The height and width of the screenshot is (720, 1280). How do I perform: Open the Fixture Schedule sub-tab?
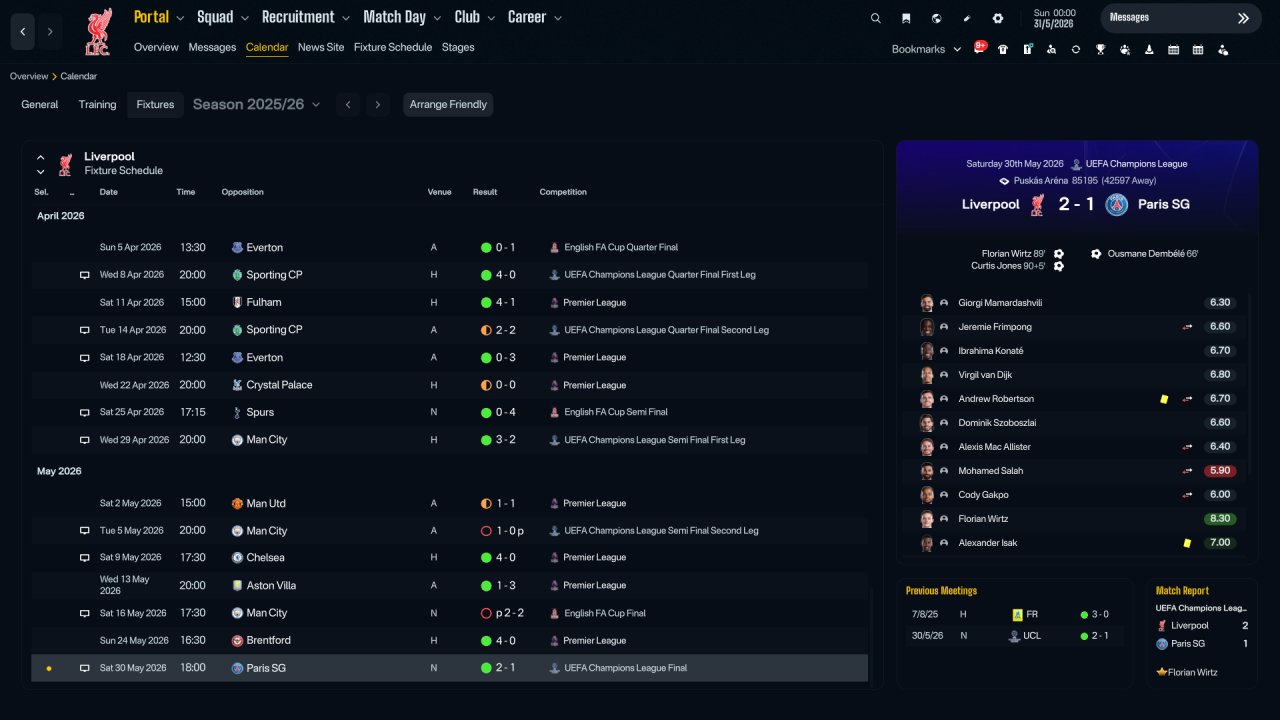(x=393, y=47)
